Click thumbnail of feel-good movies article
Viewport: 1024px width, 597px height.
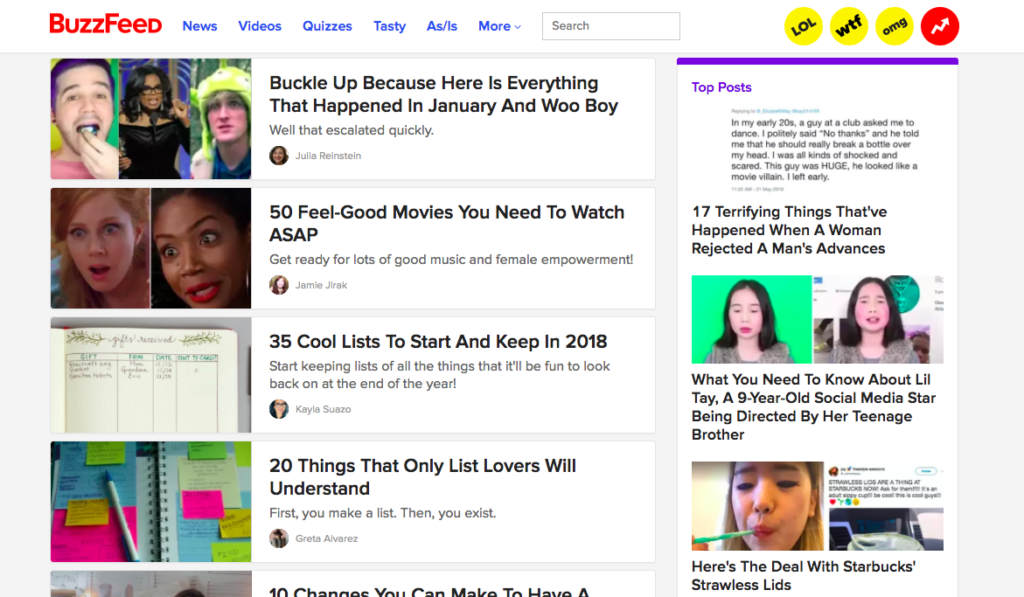tap(151, 248)
